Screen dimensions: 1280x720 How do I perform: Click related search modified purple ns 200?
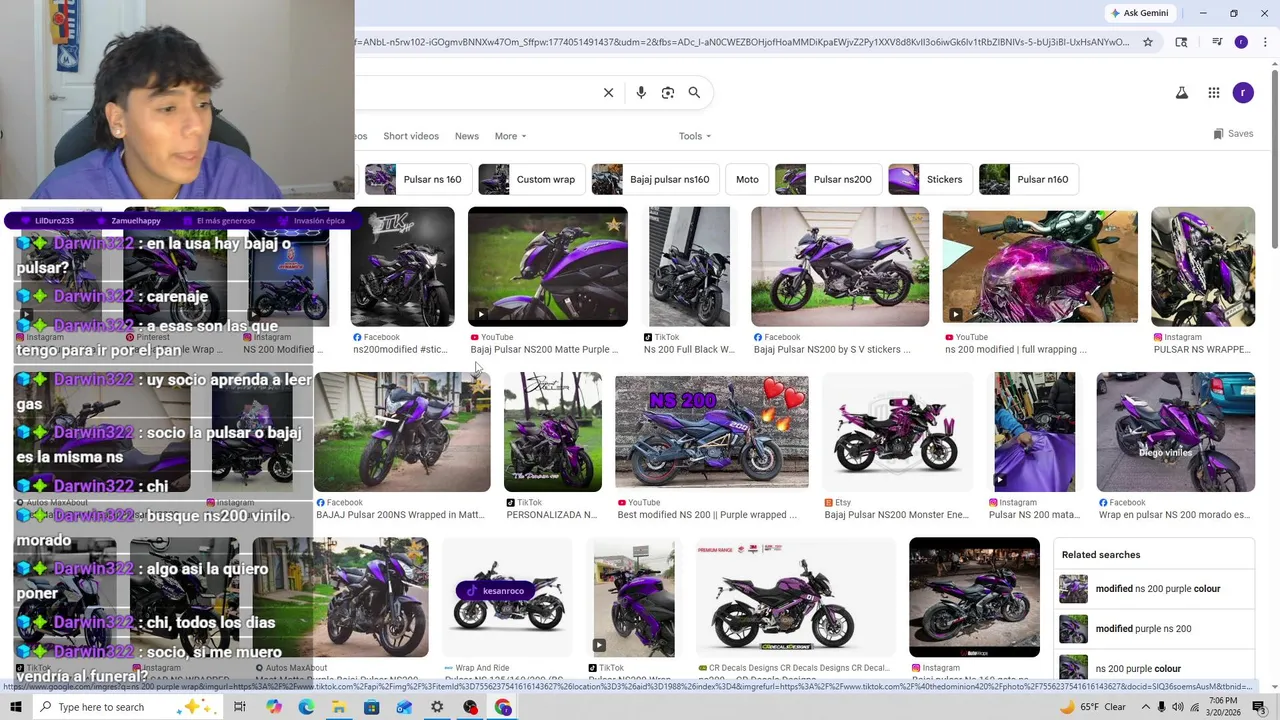click(1155, 629)
